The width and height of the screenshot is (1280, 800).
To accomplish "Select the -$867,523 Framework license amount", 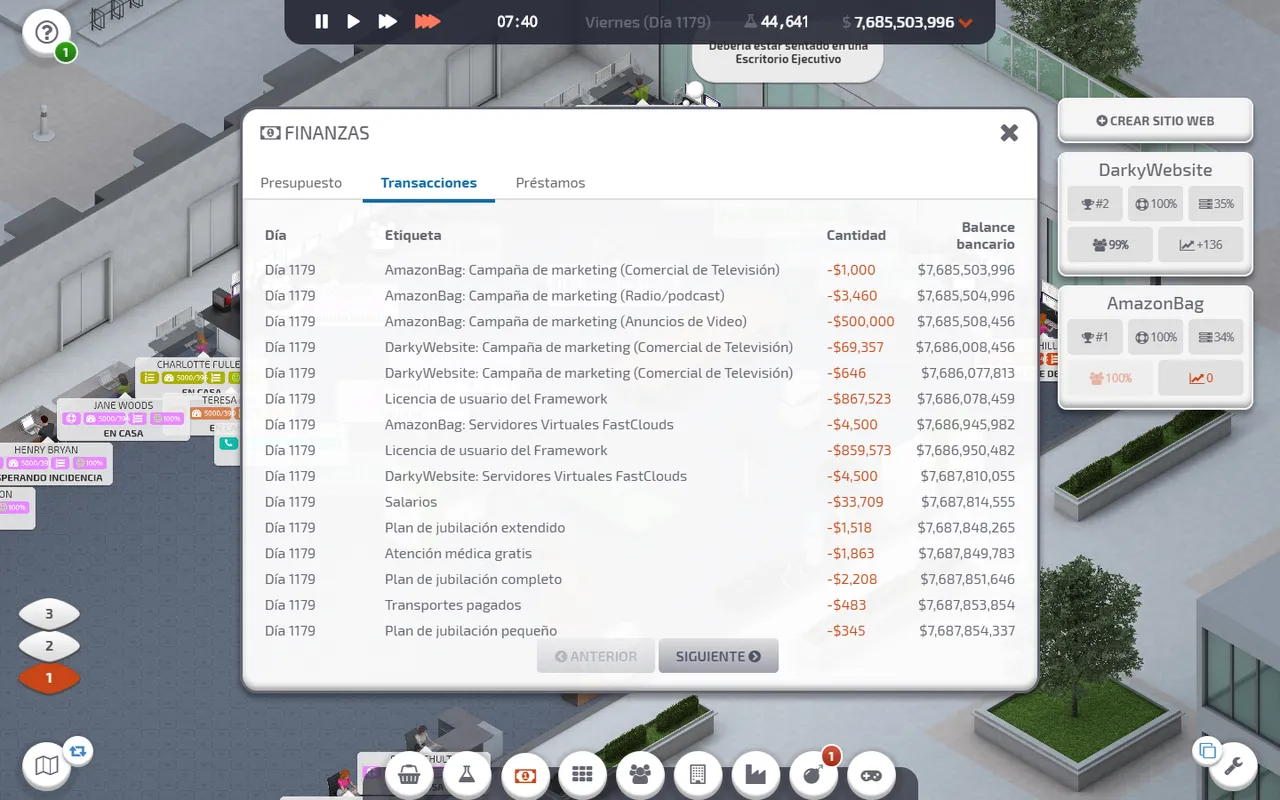I will pos(859,399).
